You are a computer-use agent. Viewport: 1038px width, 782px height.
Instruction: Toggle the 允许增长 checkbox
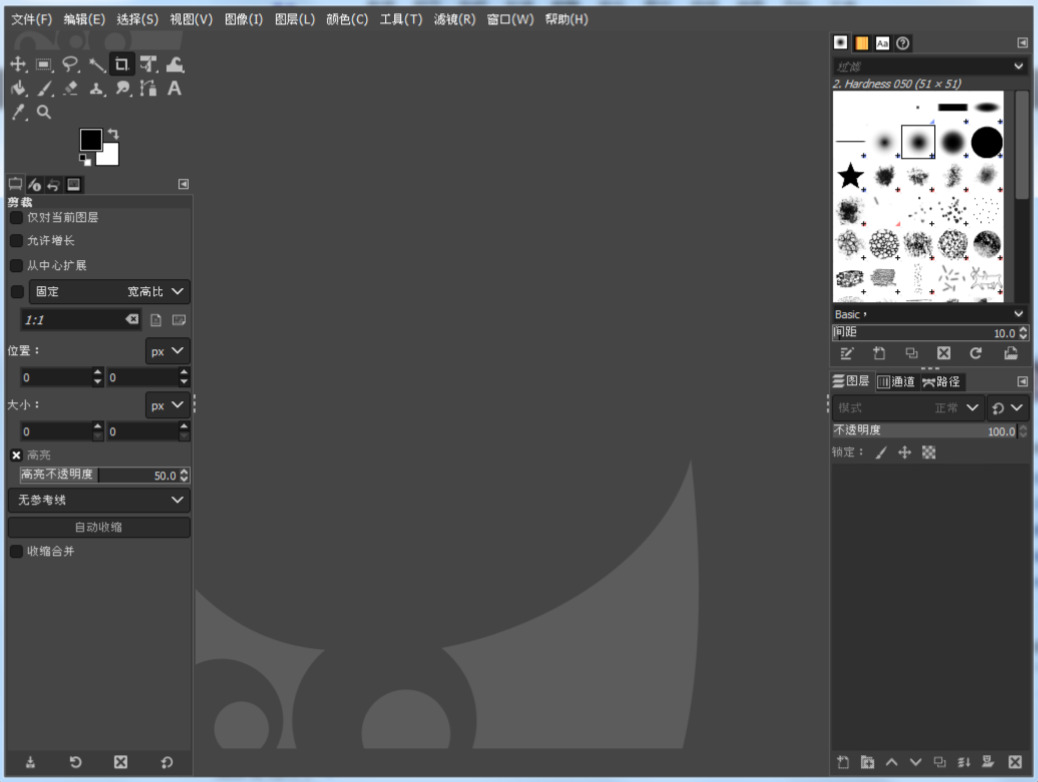point(16,241)
